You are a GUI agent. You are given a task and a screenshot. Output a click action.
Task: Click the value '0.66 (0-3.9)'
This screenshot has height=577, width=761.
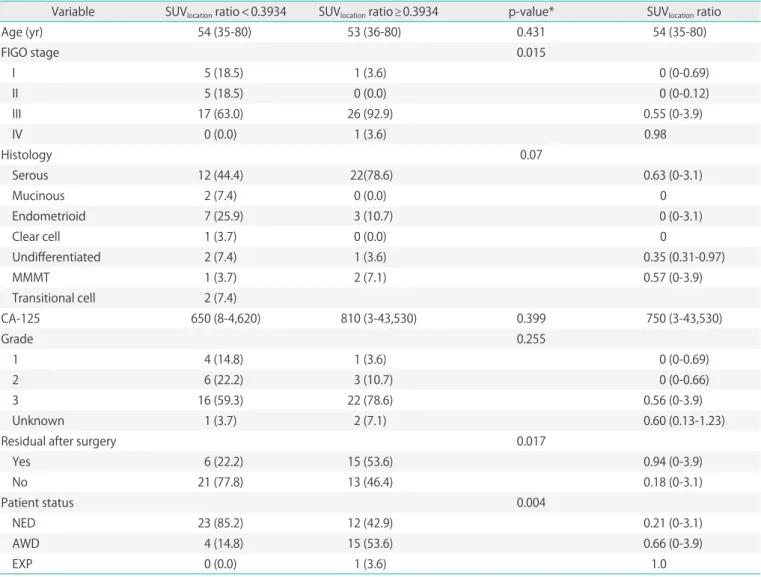(x=673, y=544)
